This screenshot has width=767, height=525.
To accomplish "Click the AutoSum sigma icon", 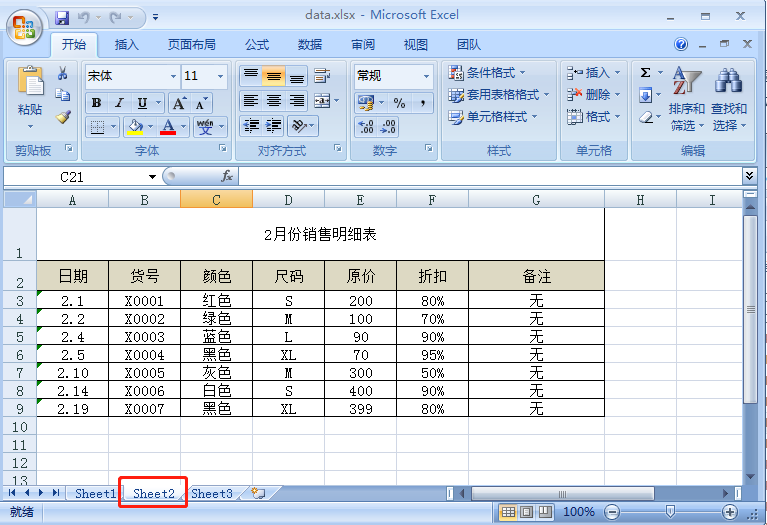I will coord(645,73).
